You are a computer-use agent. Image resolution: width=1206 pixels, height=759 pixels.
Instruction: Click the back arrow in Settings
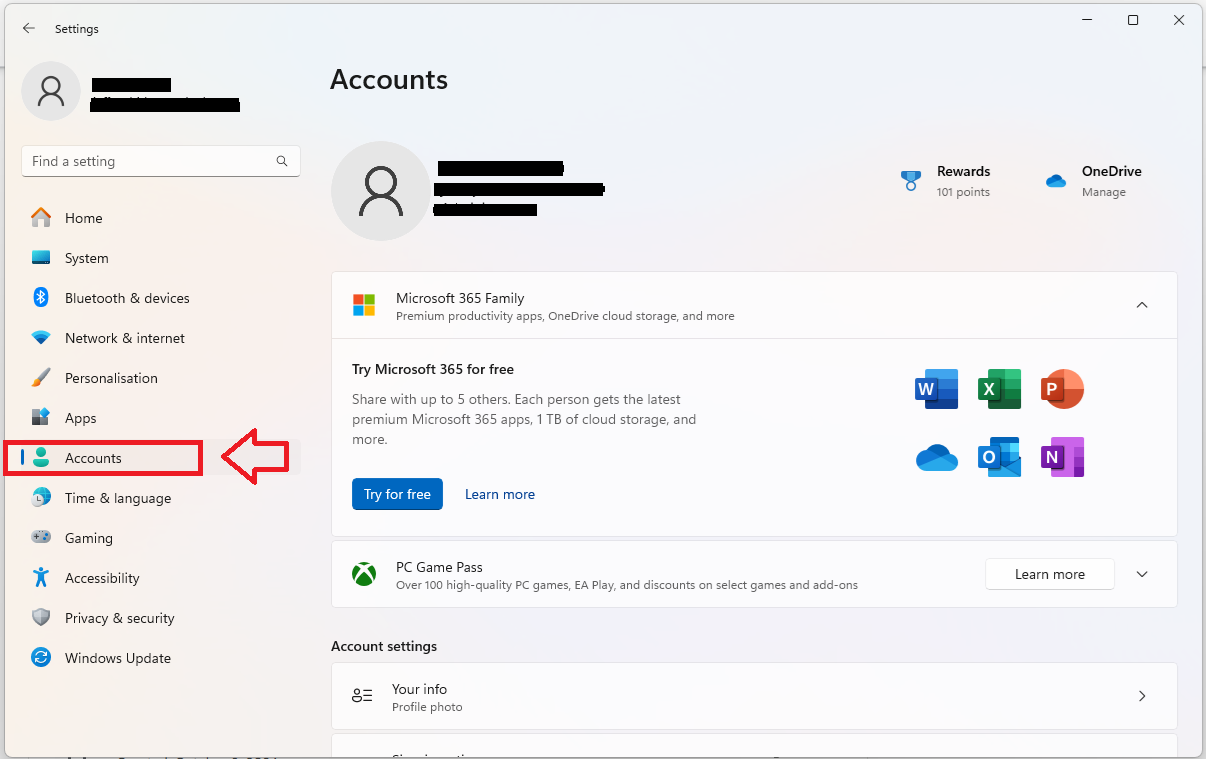[x=29, y=29]
